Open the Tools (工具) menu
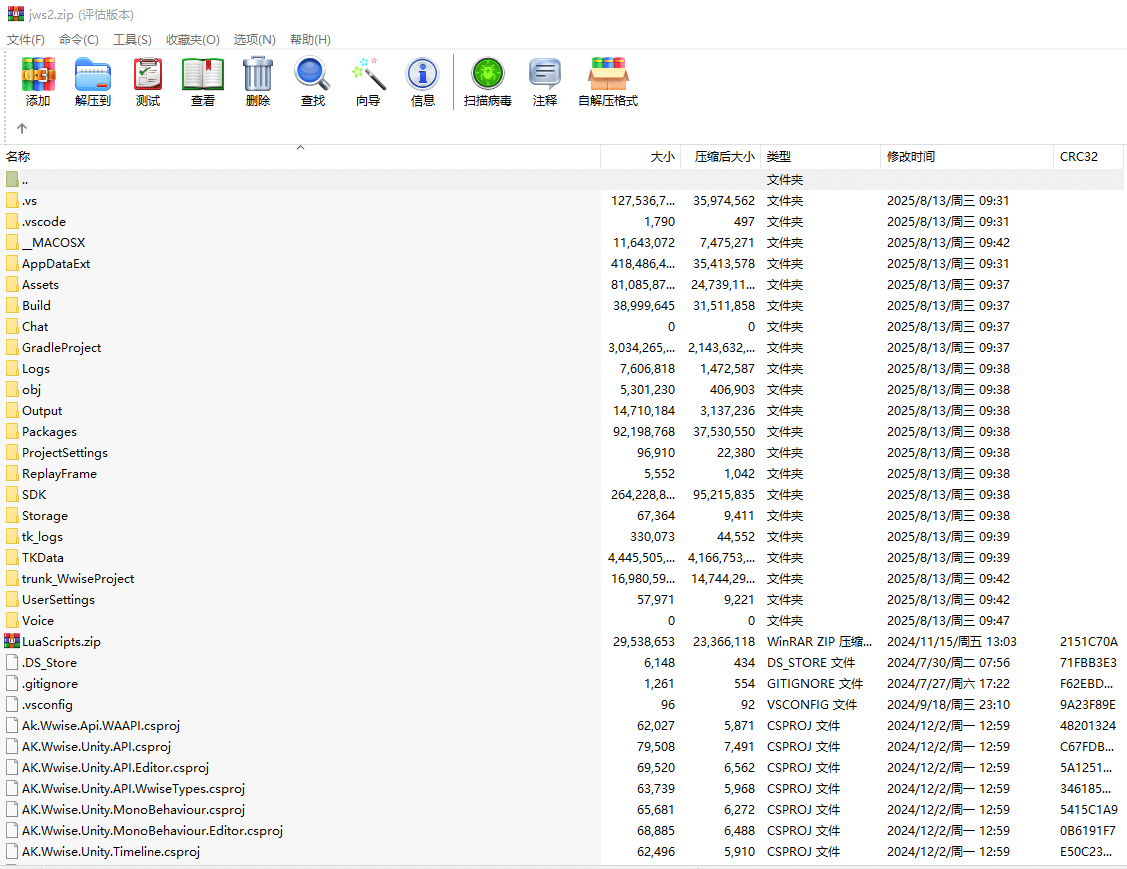 [132, 40]
